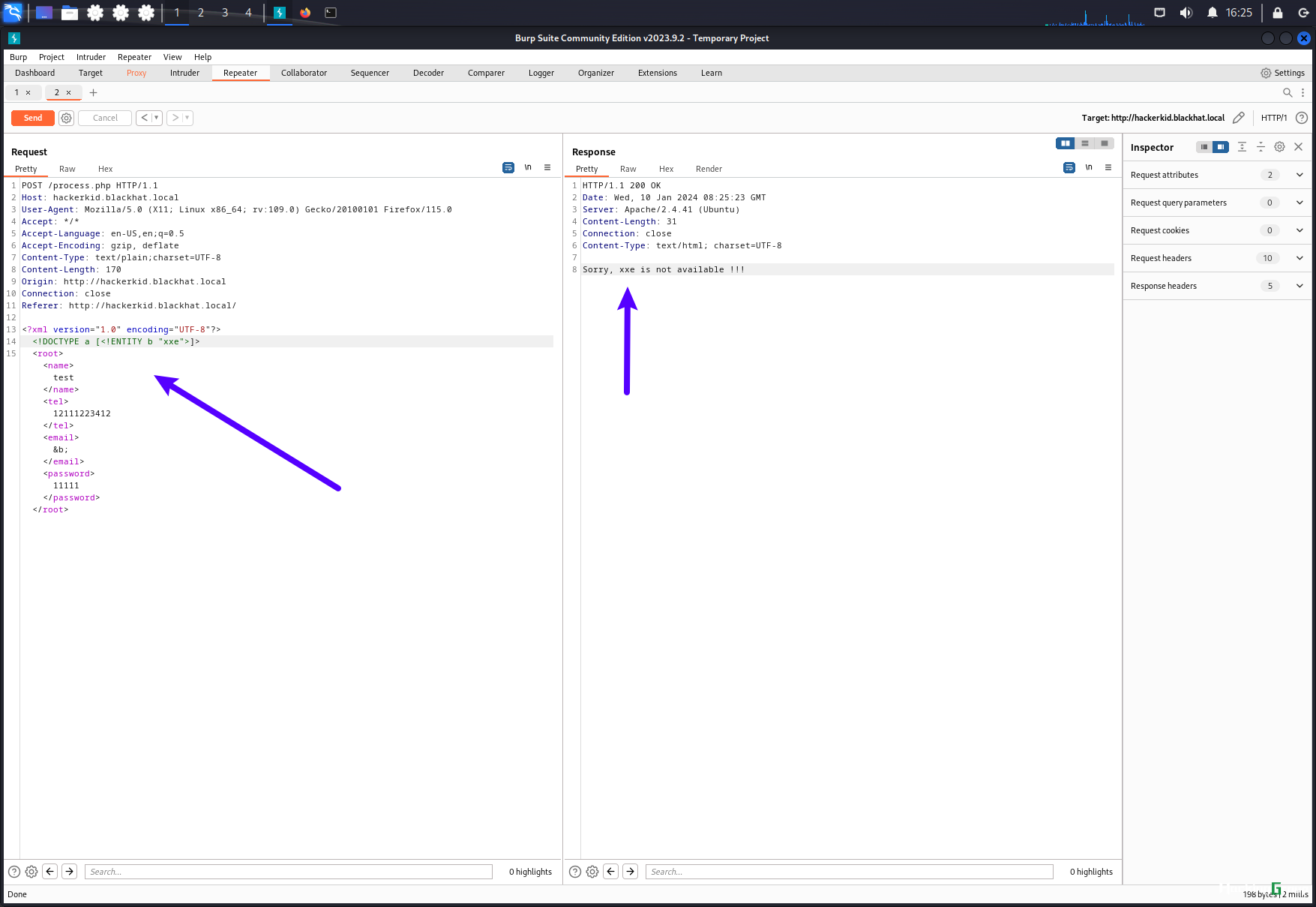Close Repeater tab 1
The image size is (1316, 907).
pyautogui.click(x=28, y=93)
